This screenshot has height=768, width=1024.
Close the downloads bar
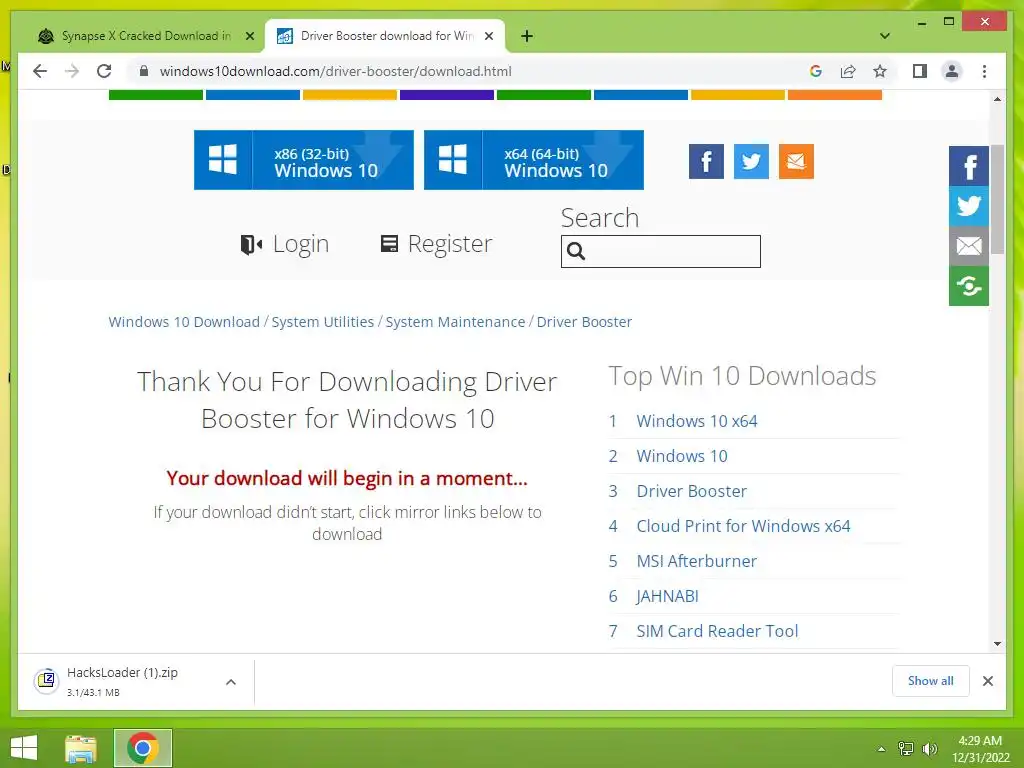coord(987,681)
